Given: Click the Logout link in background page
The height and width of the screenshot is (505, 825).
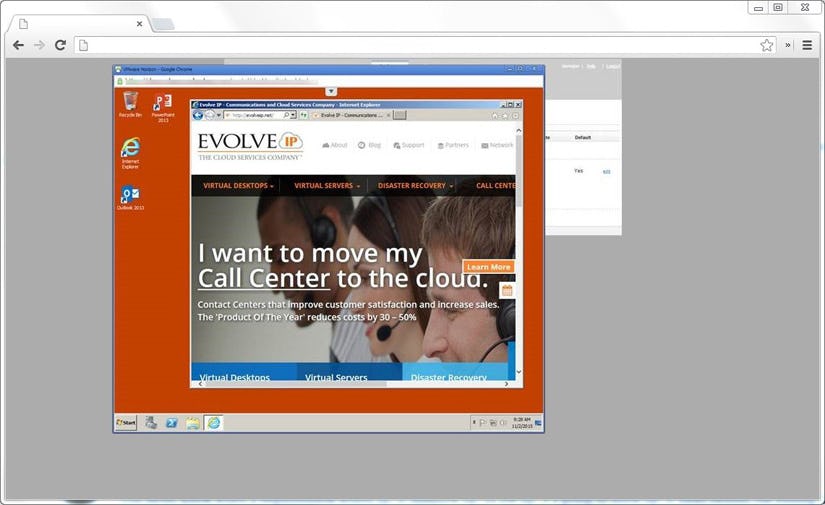Looking at the screenshot, I should (x=613, y=66).
